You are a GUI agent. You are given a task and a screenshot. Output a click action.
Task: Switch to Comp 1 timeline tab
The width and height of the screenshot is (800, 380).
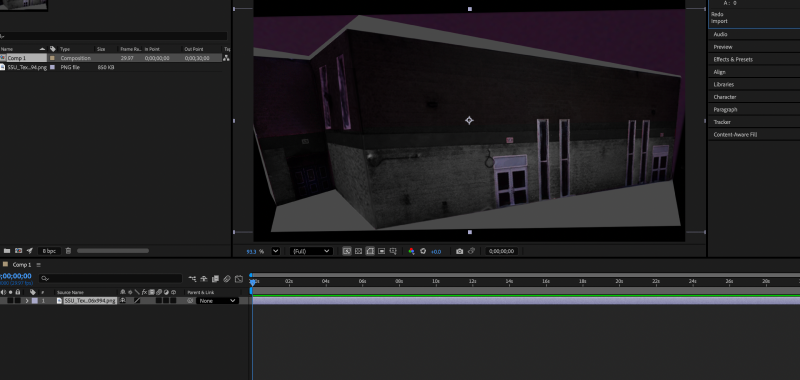click(x=22, y=265)
